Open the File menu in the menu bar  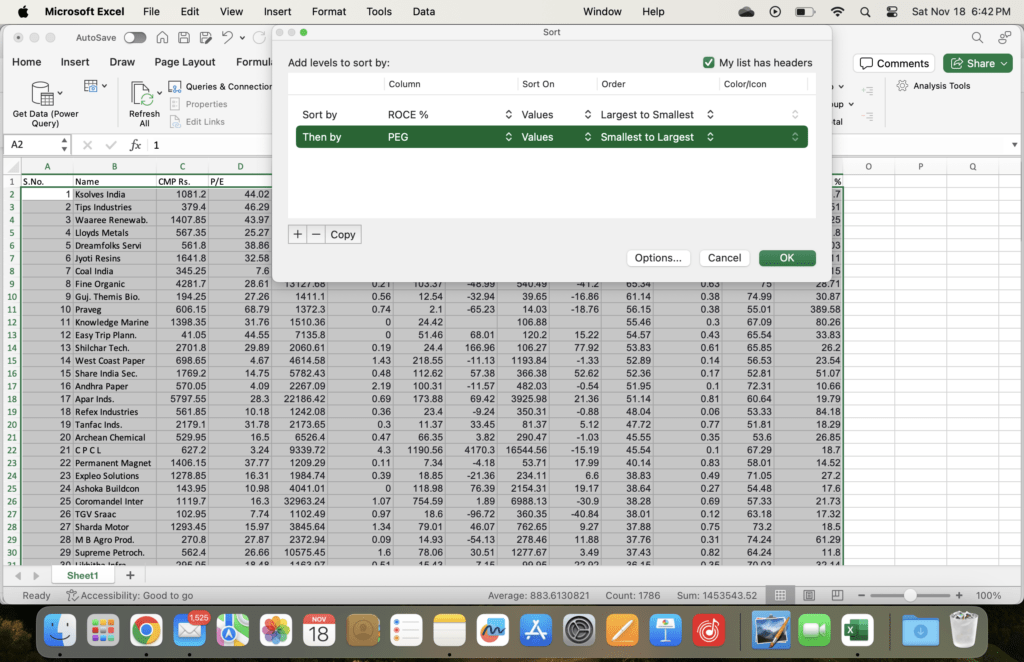pos(152,12)
